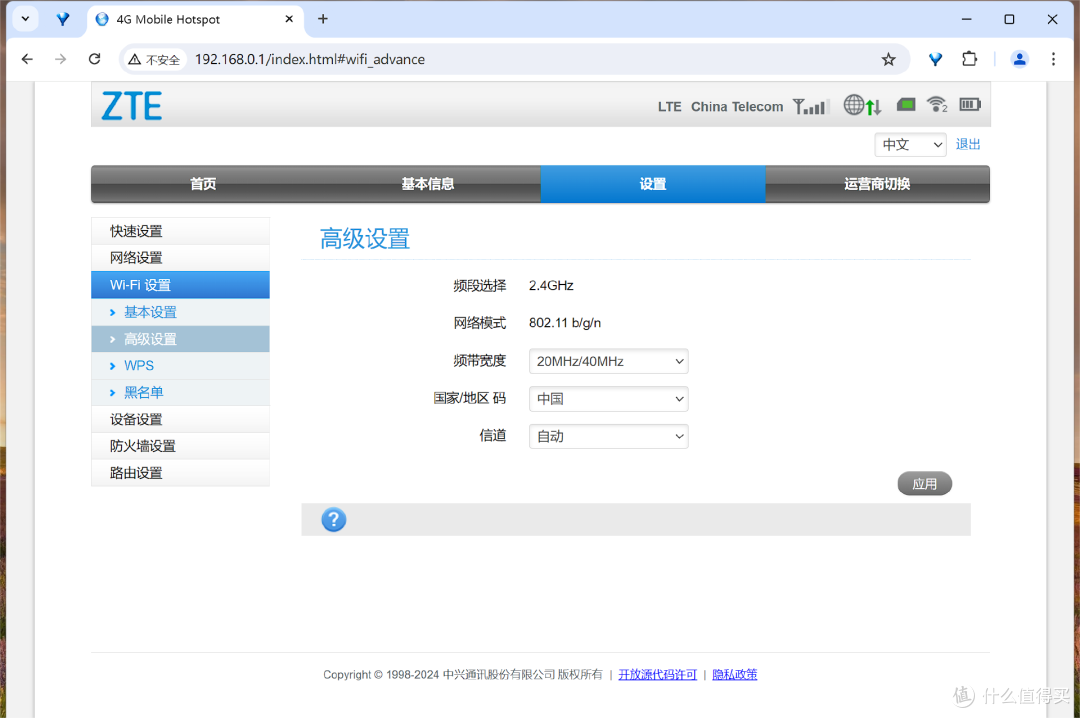Click the address bar URL field
Screen dimensions: 1080x718
pyautogui.click(x=514, y=59)
